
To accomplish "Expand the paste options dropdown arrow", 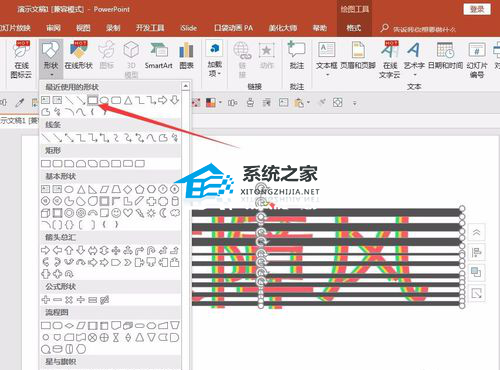I will click(308, 102).
